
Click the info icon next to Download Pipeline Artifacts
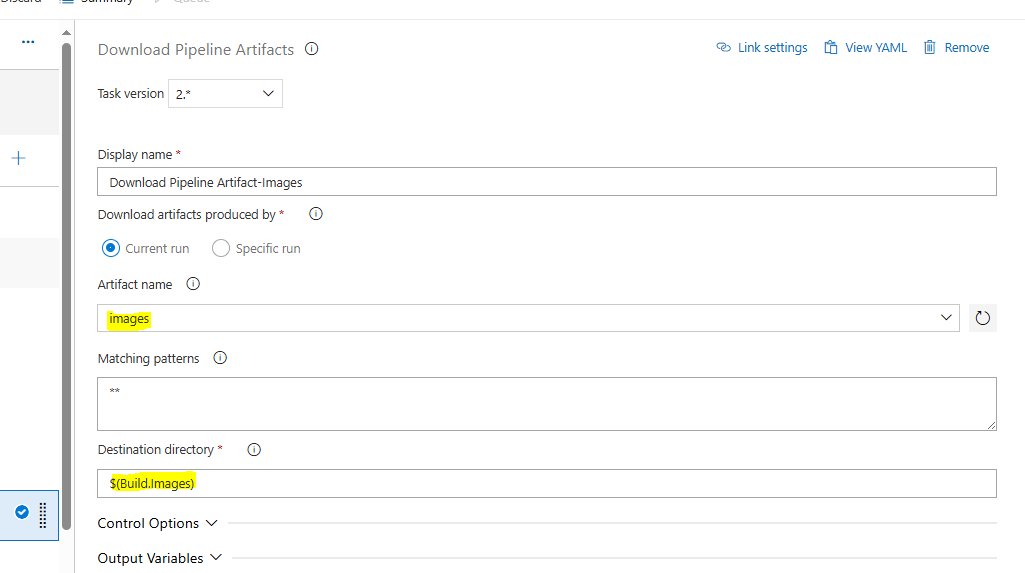[x=312, y=49]
